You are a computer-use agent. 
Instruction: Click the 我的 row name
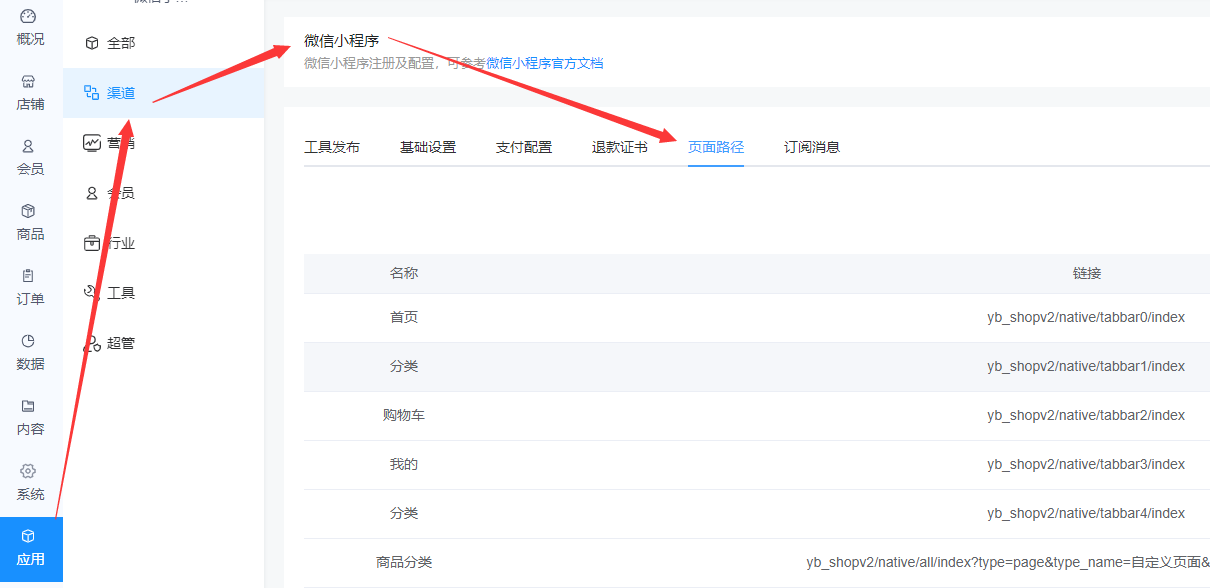[x=404, y=464]
